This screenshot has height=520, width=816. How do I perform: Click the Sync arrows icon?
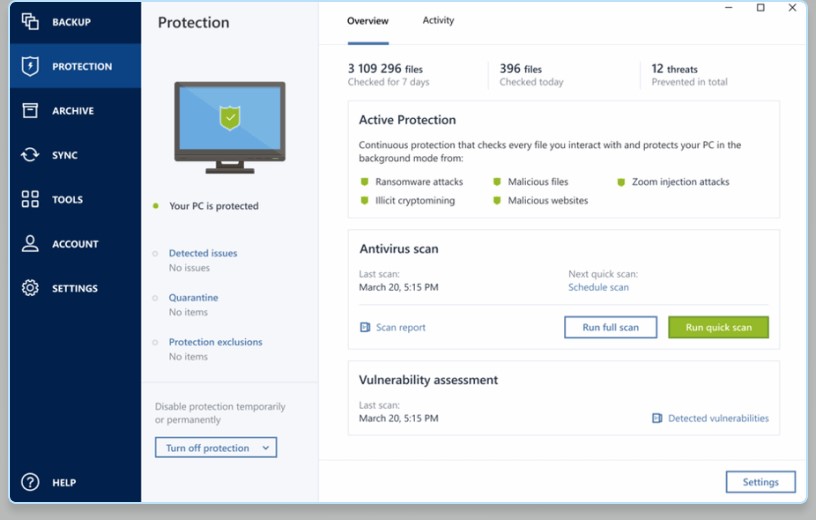(x=30, y=155)
